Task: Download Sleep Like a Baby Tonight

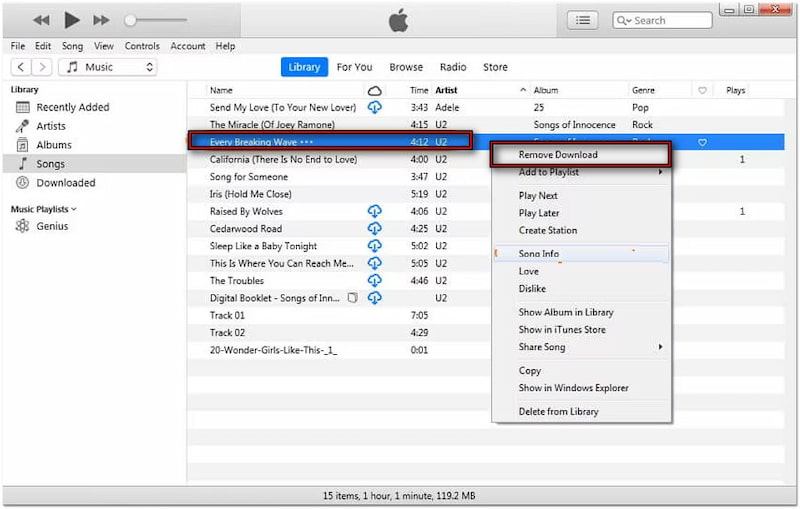Action: (x=374, y=246)
